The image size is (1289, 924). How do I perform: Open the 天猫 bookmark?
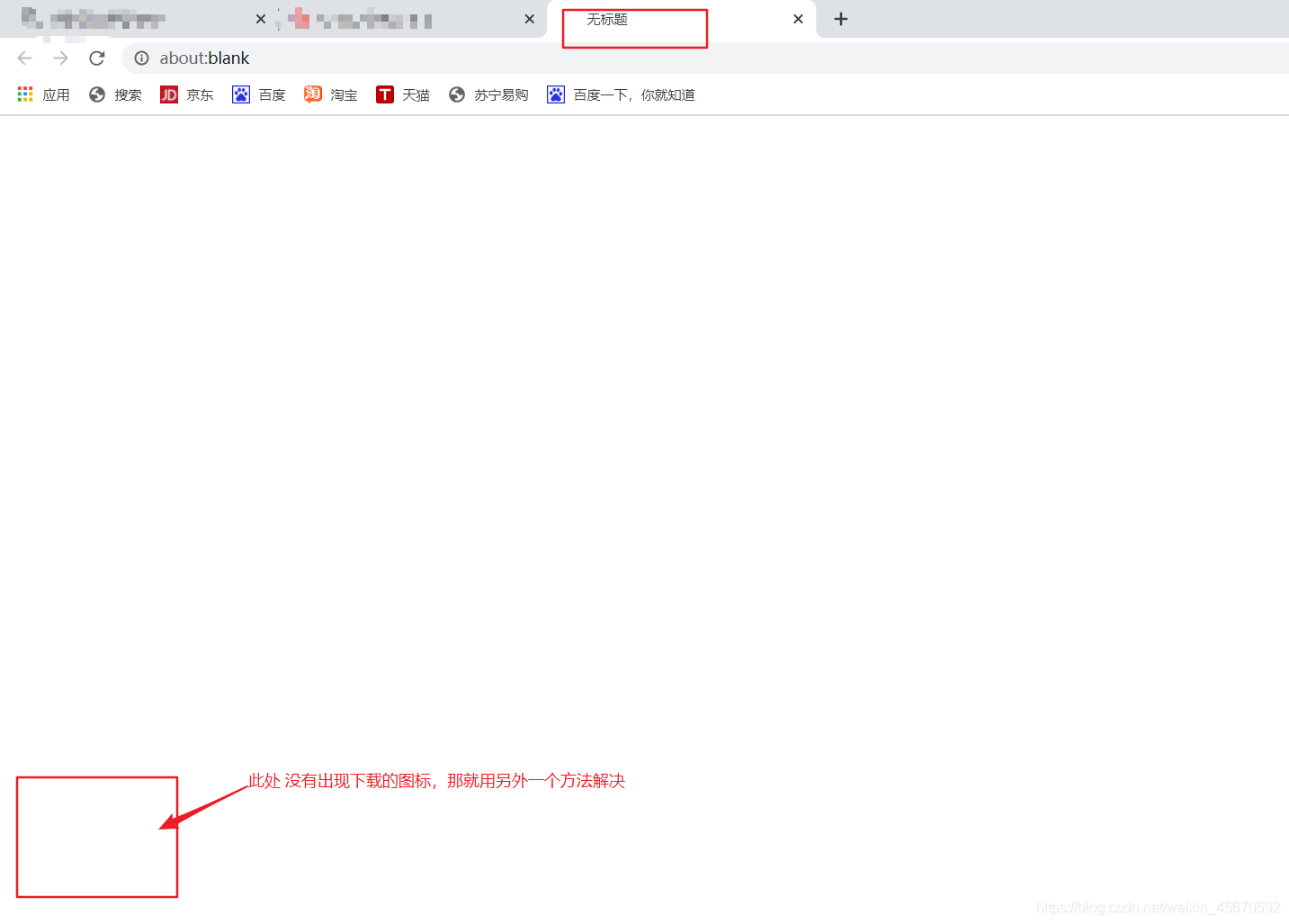click(x=403, y=94)
